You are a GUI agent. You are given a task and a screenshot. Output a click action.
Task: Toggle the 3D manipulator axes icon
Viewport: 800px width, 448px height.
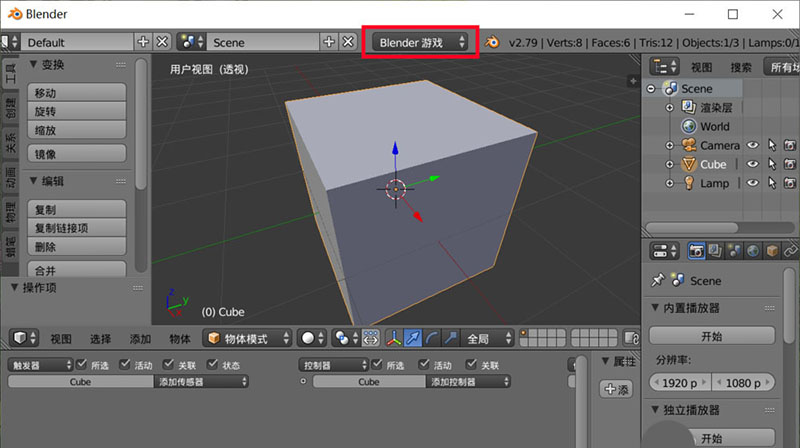393,338
